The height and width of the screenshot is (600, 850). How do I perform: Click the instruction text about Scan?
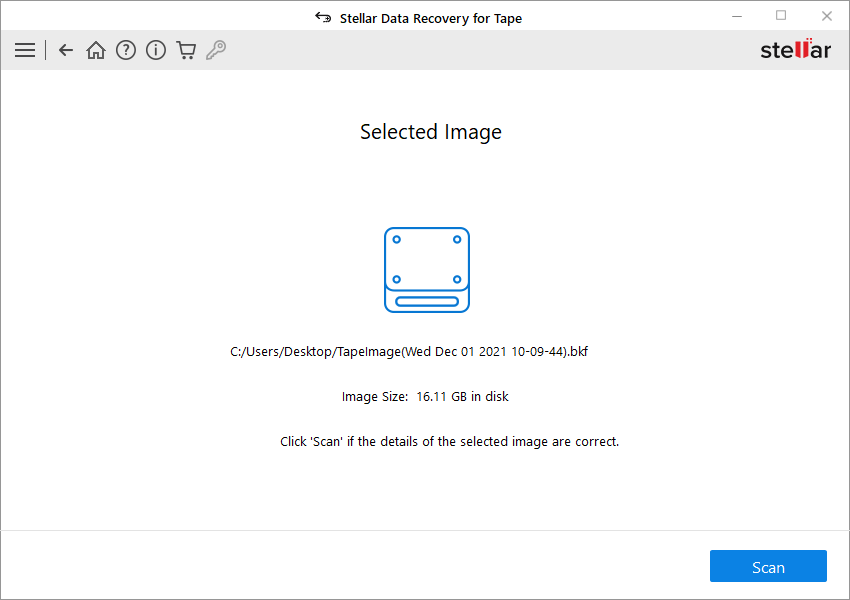tap(449, 441)
